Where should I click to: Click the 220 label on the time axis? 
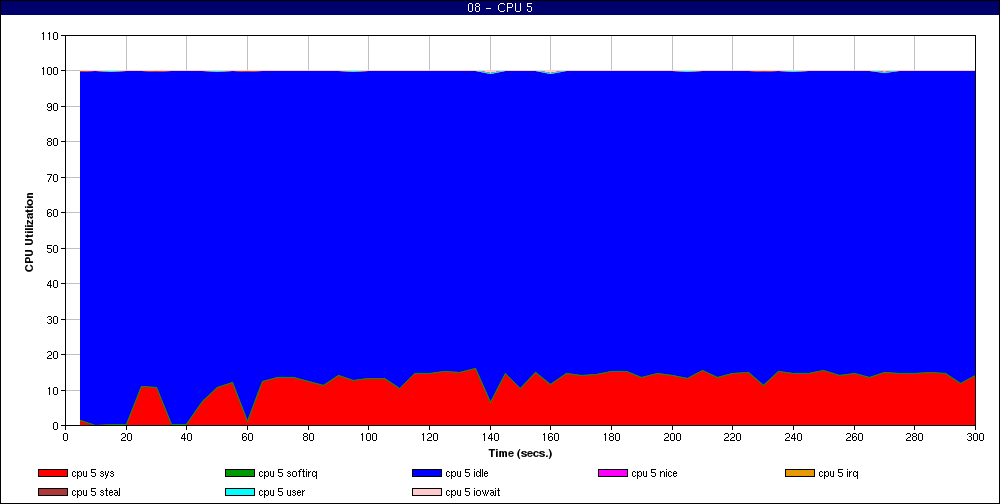tap(733, 437)
